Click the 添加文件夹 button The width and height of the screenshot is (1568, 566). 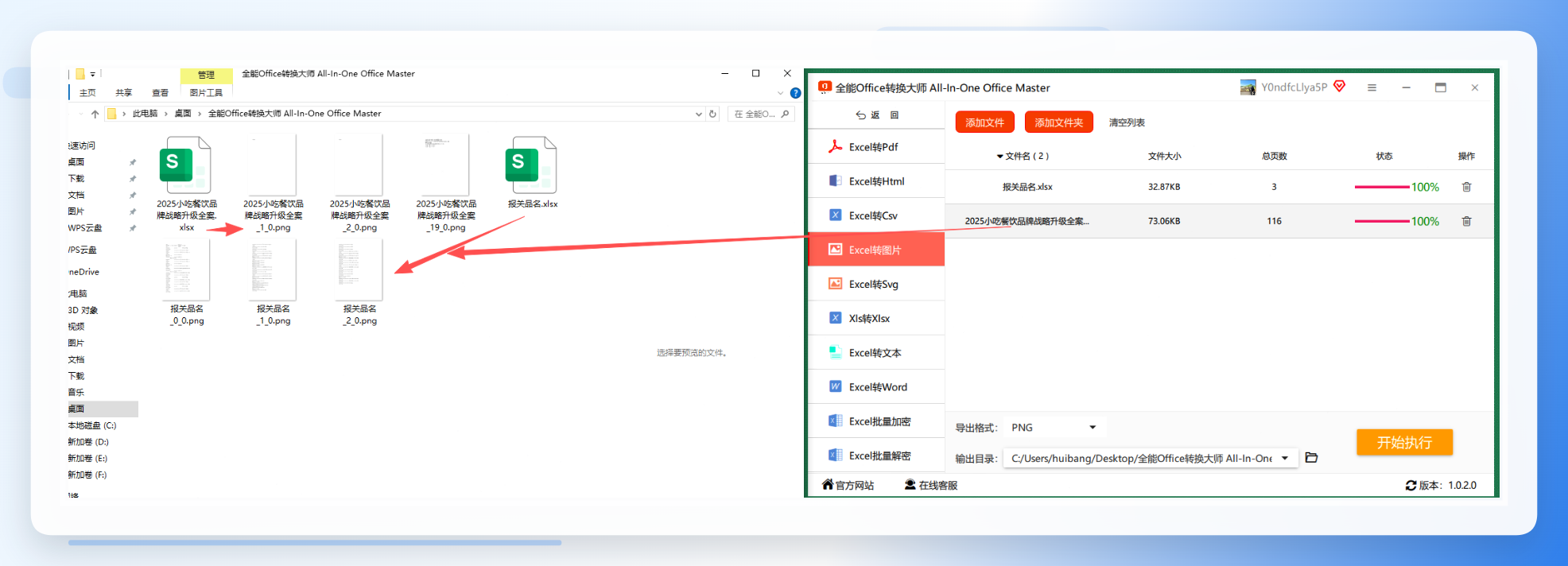pos(1058,122)
